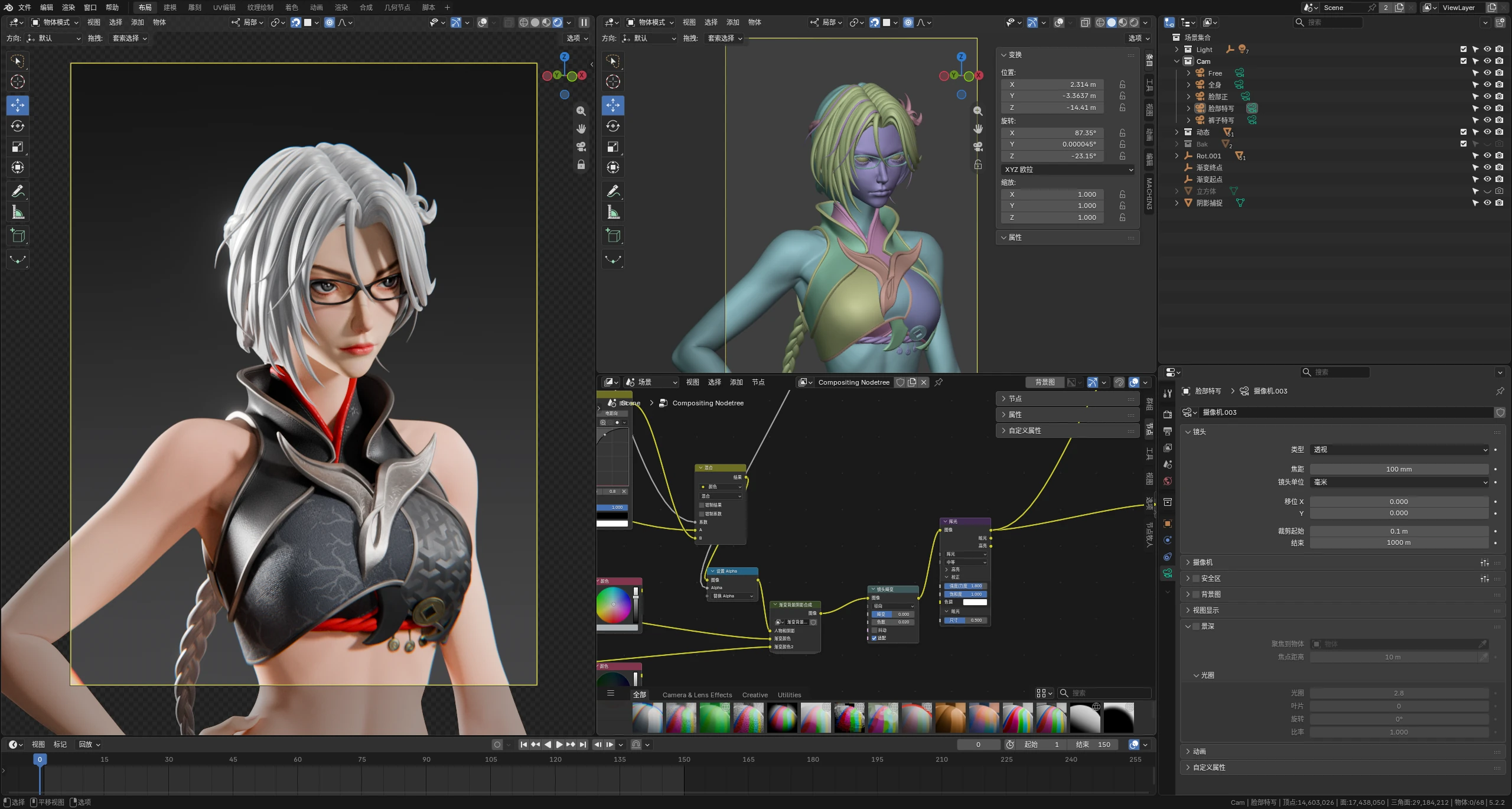Click the play animation button in timeline
The height and width of the screenshot is (809, 1512).
pos(559,745)
